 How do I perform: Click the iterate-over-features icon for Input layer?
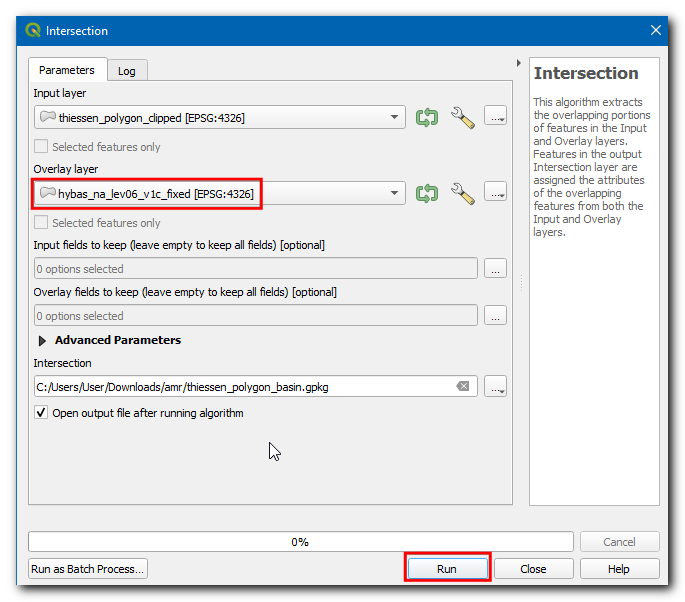[x=427, y=117]
